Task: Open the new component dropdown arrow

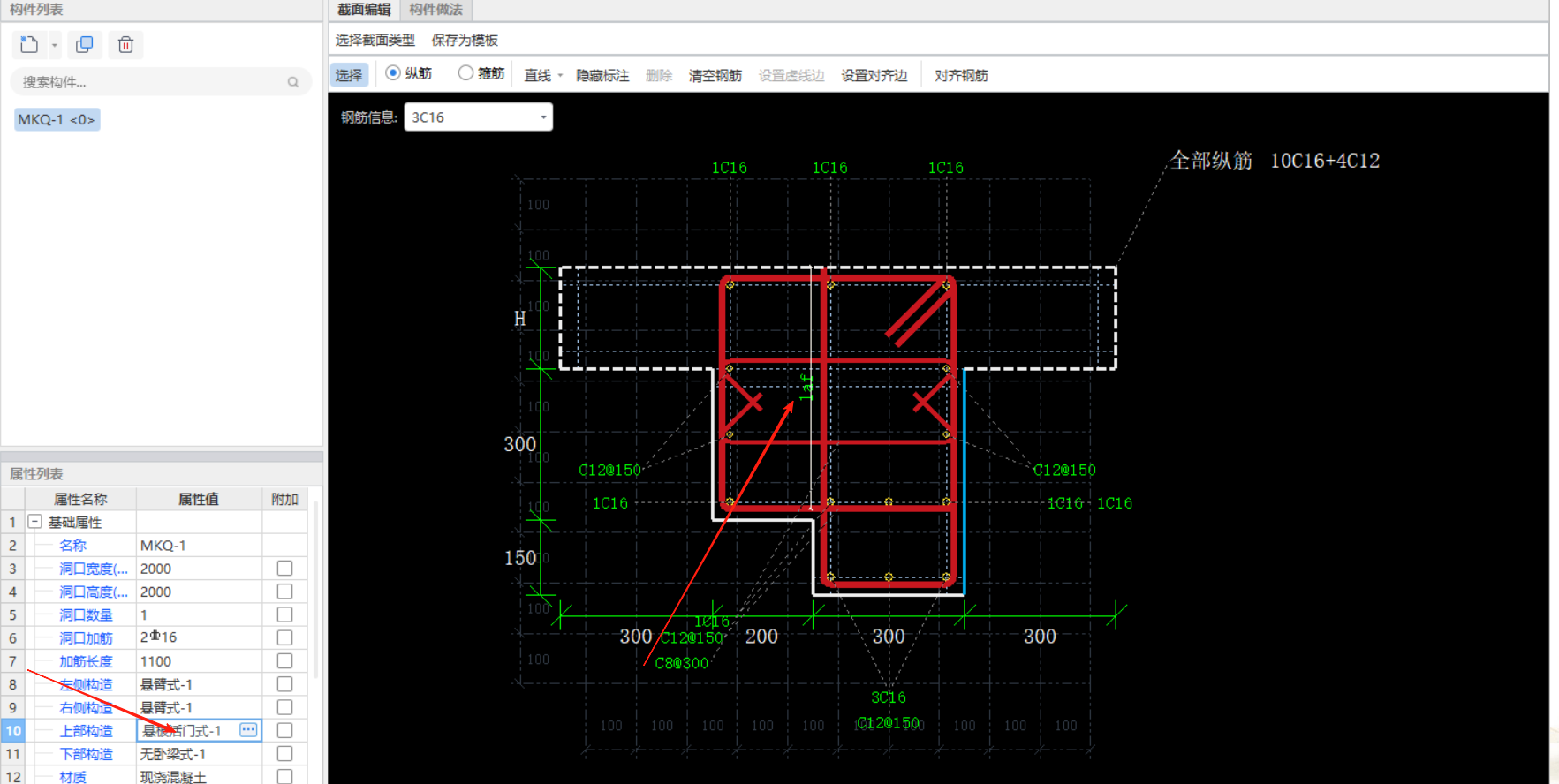Action: 55,45
